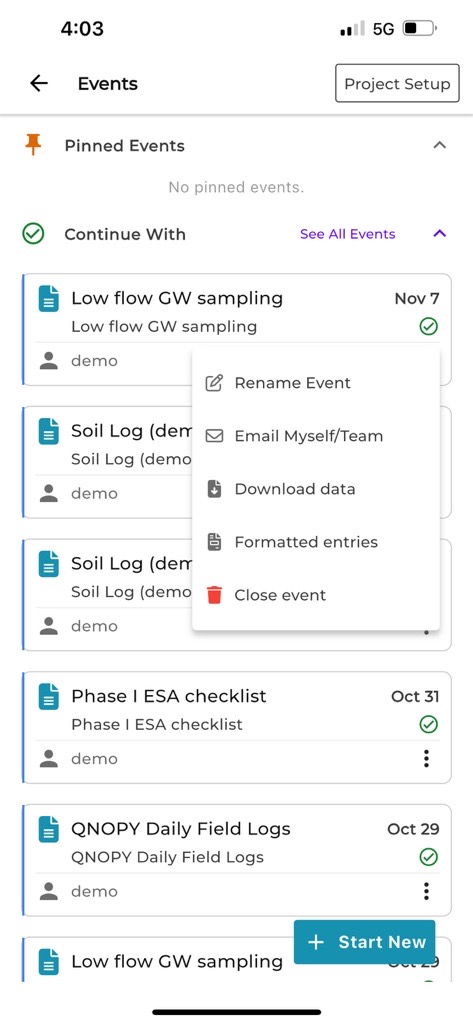Viewport: 473px width, 1024px height.
Task: Tap the Start New button
Action: pyautogui.click(x=365, y=942)
